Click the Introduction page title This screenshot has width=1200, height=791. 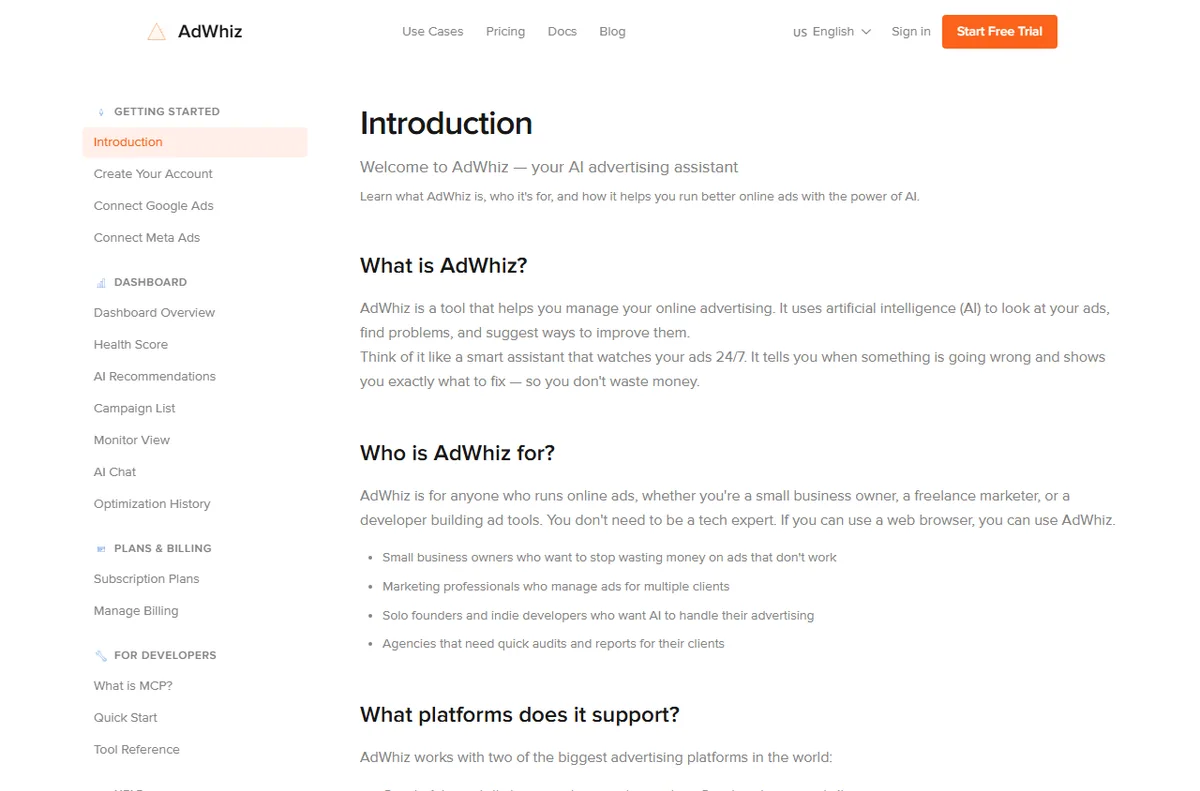446,124
